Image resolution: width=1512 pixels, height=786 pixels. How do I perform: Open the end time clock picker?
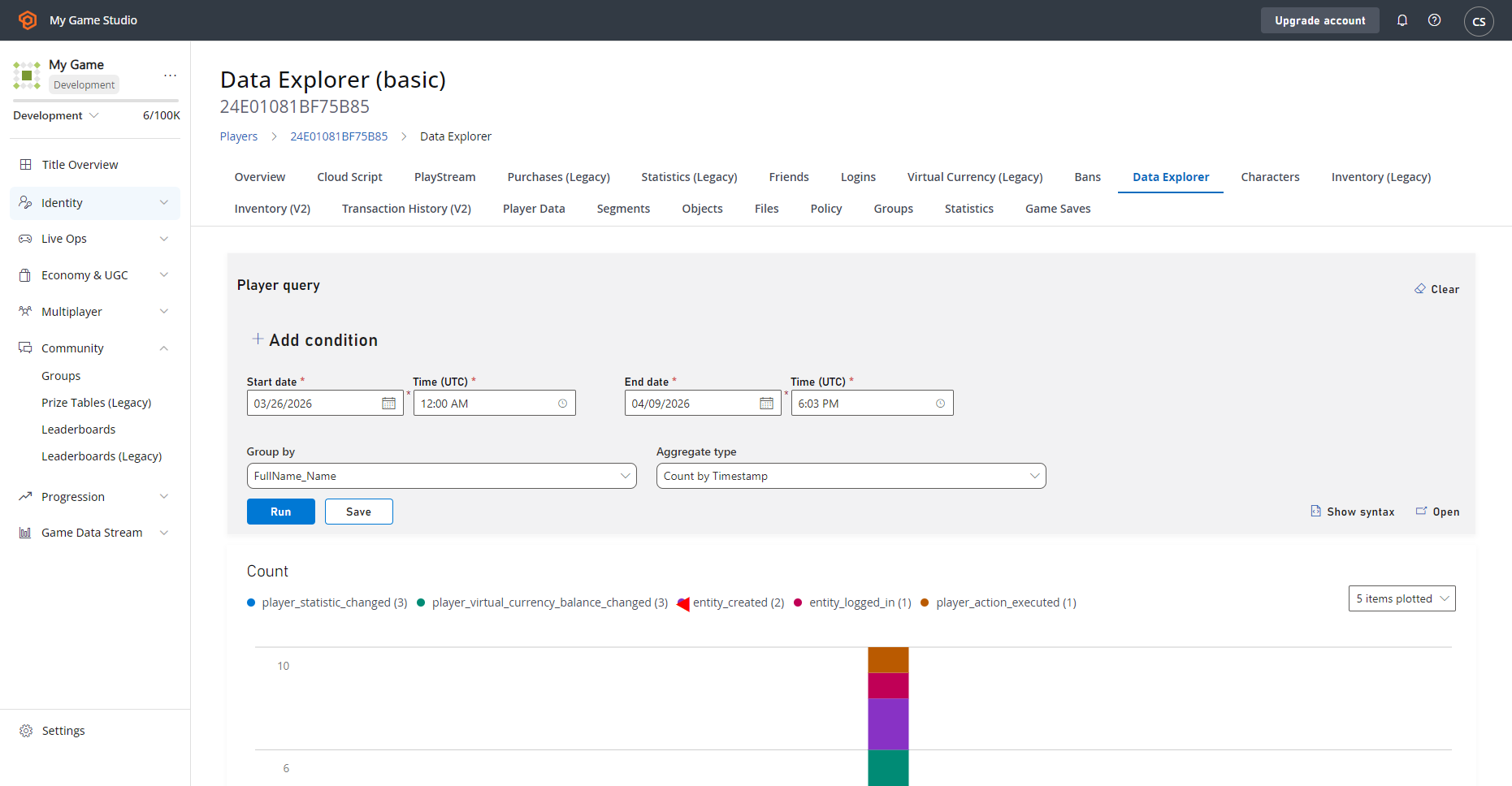click(940, 404)
